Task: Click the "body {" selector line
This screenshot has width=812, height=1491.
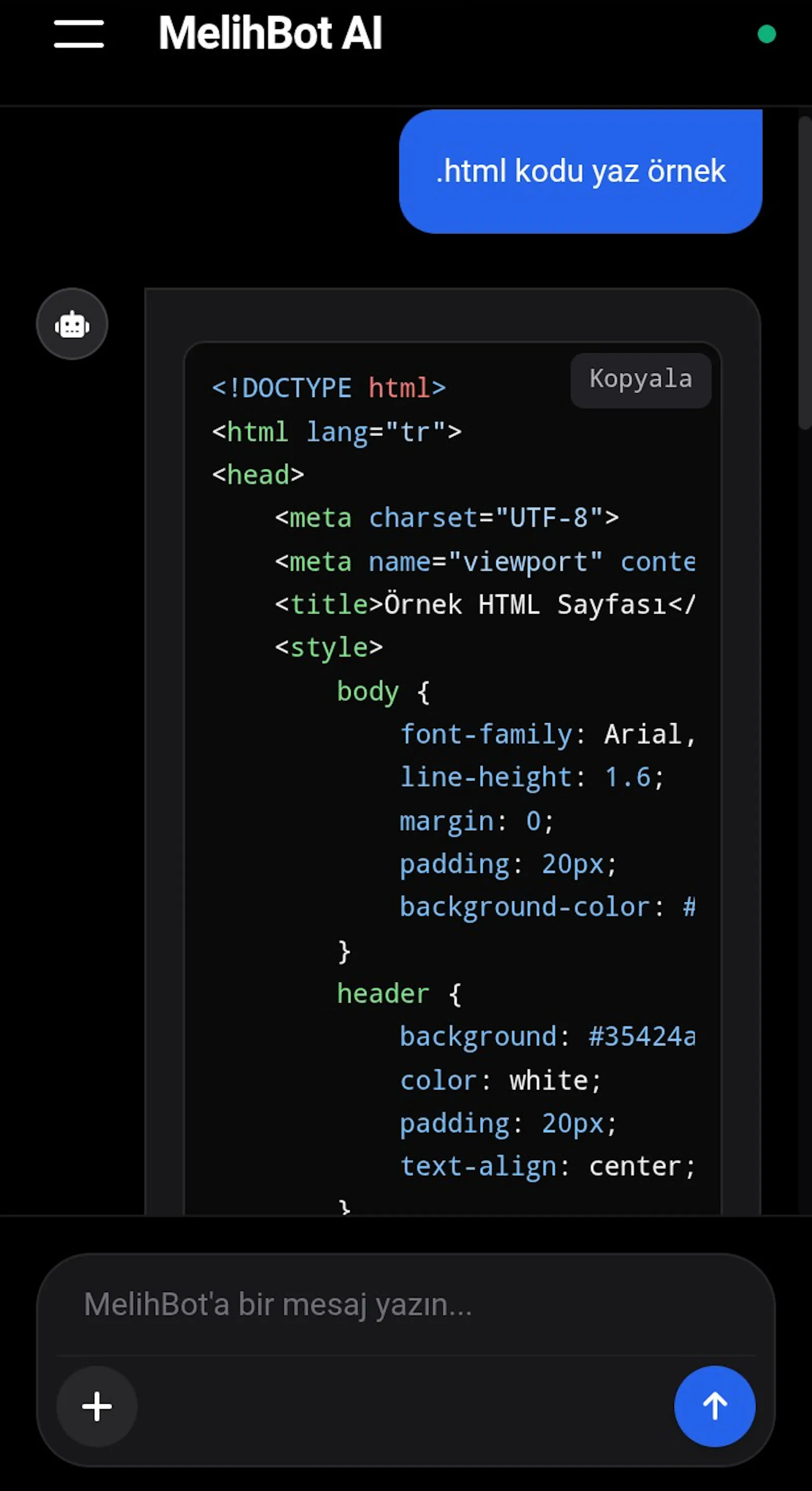Action: click(384, 691)
